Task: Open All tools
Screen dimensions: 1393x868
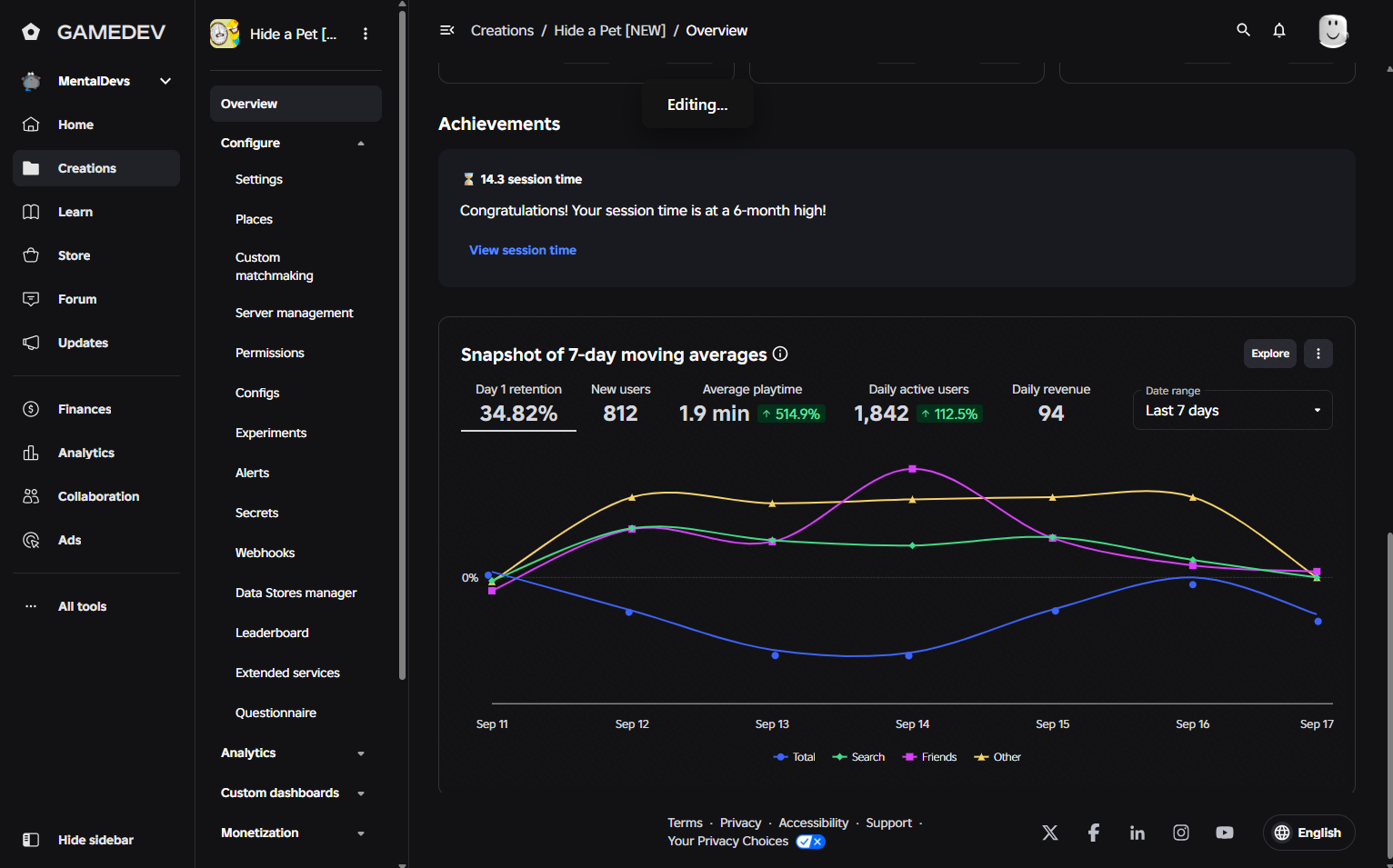Action: pyautogui.click(x=96, y=606)
